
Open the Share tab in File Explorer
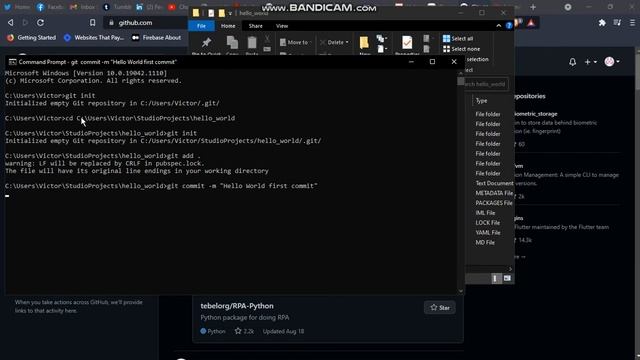pyautogui.click(x=256, y=26)
